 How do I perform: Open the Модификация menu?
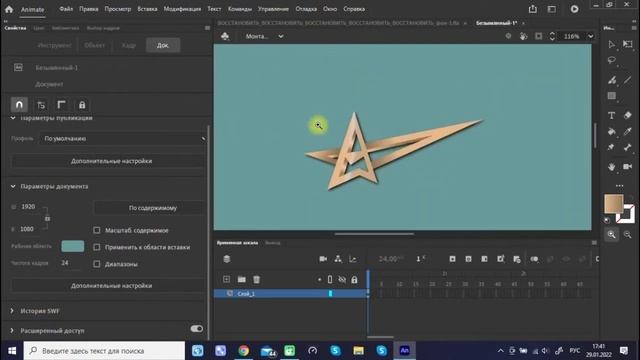[182, 9]
